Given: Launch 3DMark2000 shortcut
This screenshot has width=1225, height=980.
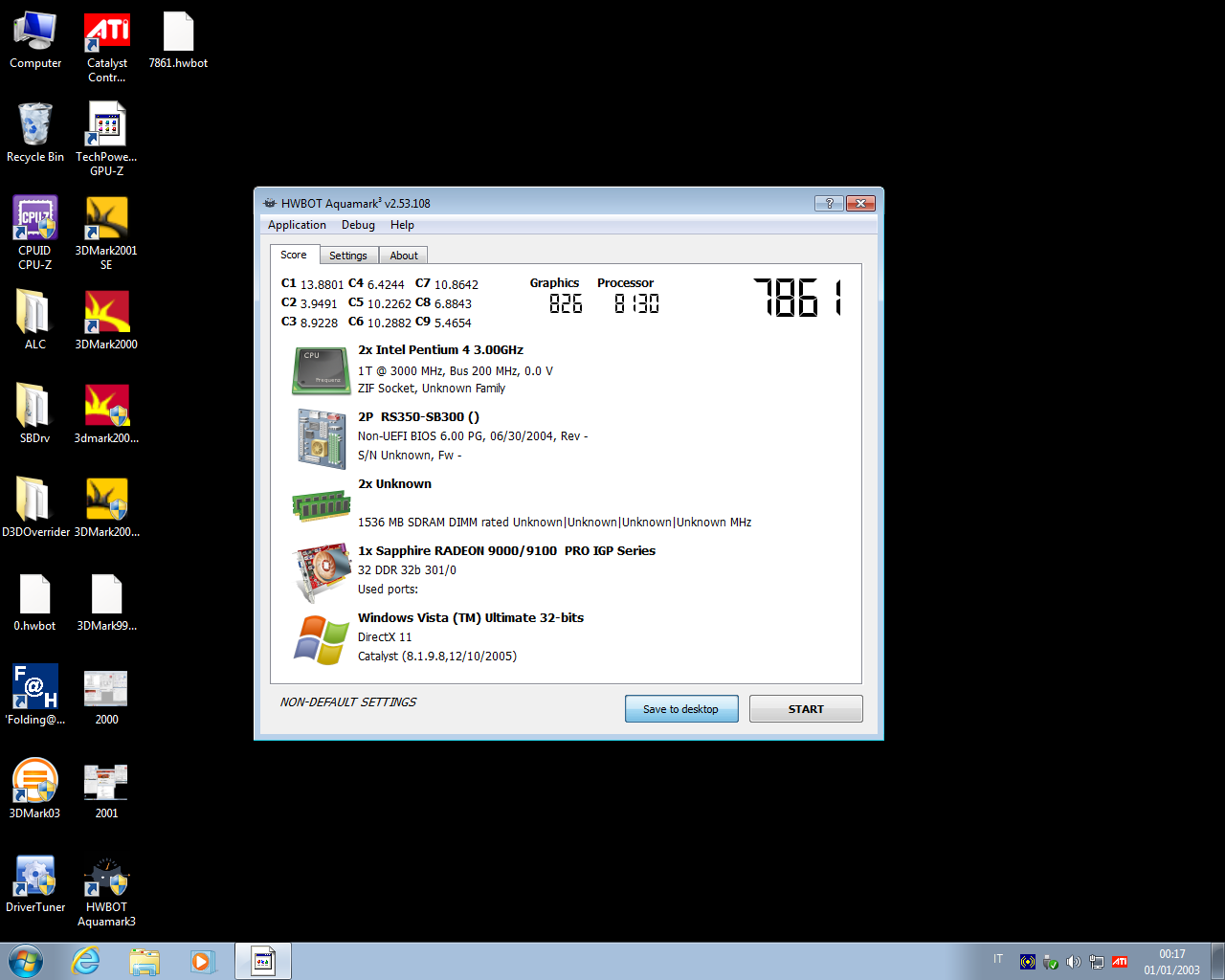Looking at the screenshot, I should pyautogui.click(x=106, y=320).
